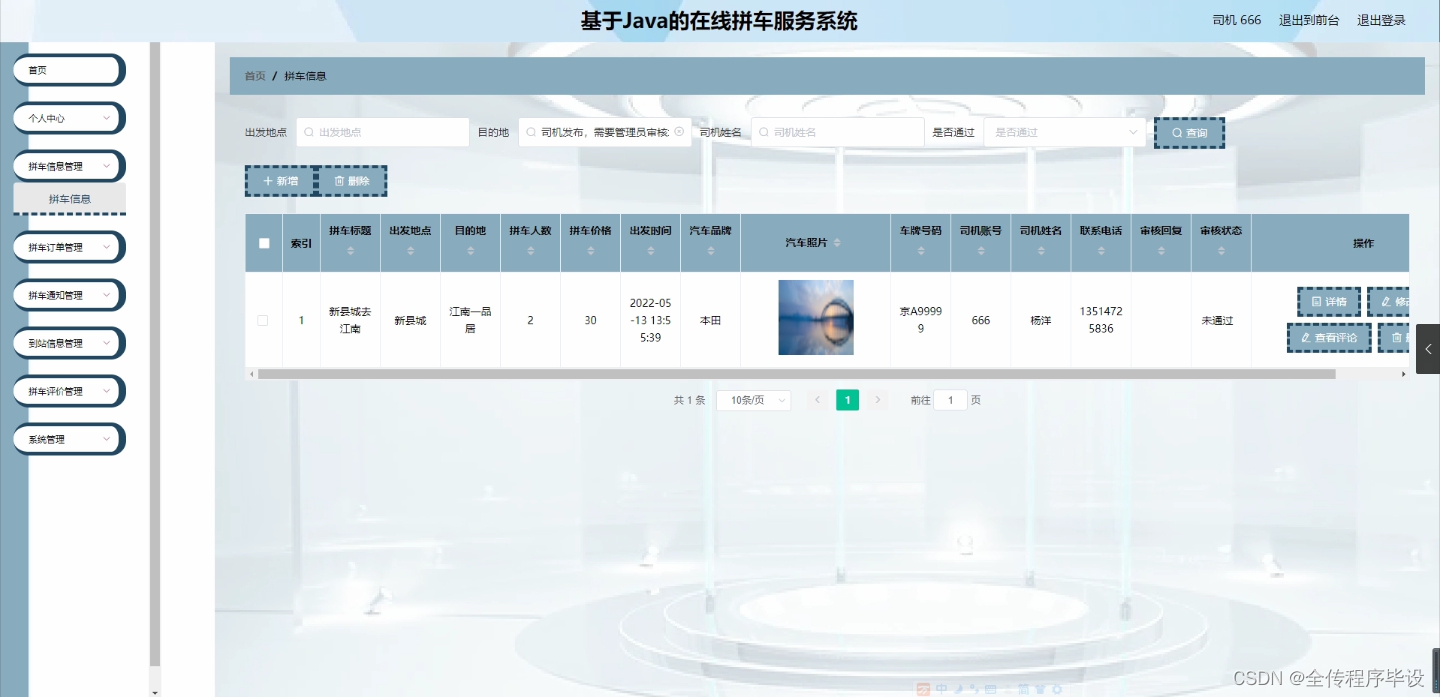The height and width of the screenshot is (697, 1440).
Task: Tick the select-all checkbox in table header
Action: (x=264, y=243)
